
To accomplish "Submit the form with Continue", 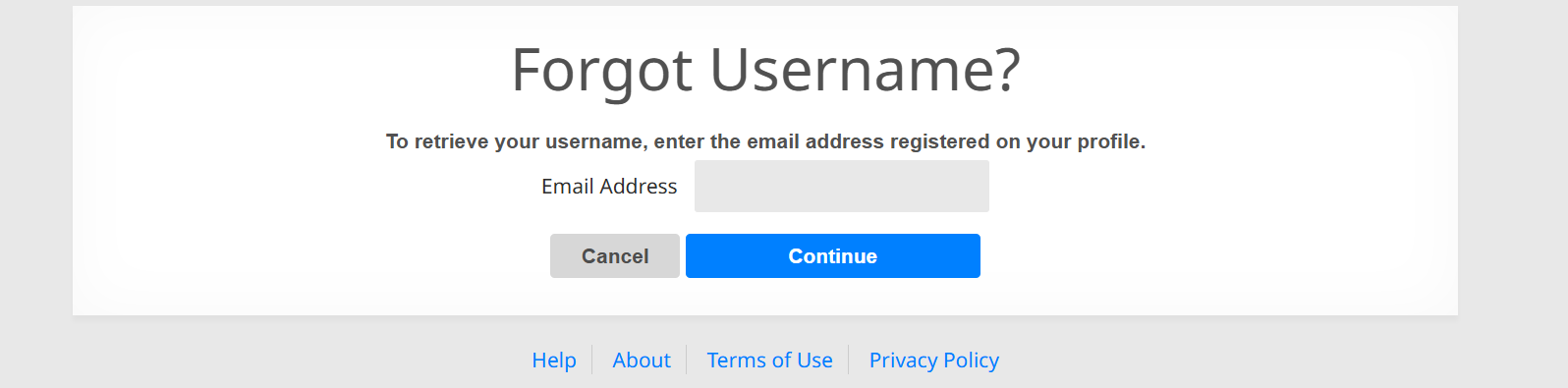I will pyautogui.click(x=832, y=255).
